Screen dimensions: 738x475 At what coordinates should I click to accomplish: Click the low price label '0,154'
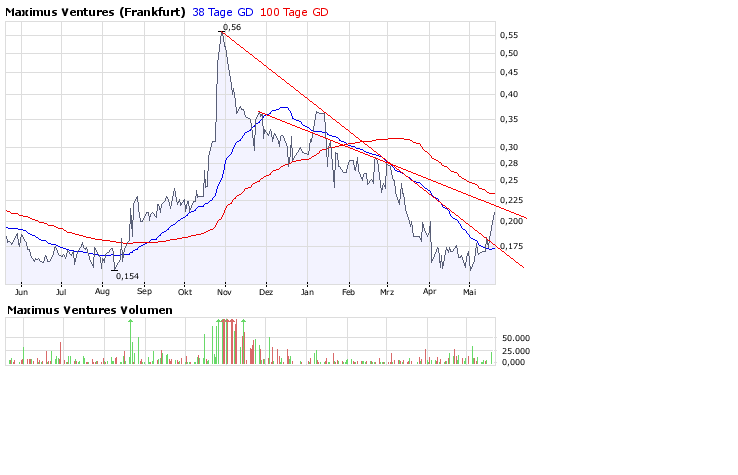[127, 276]
